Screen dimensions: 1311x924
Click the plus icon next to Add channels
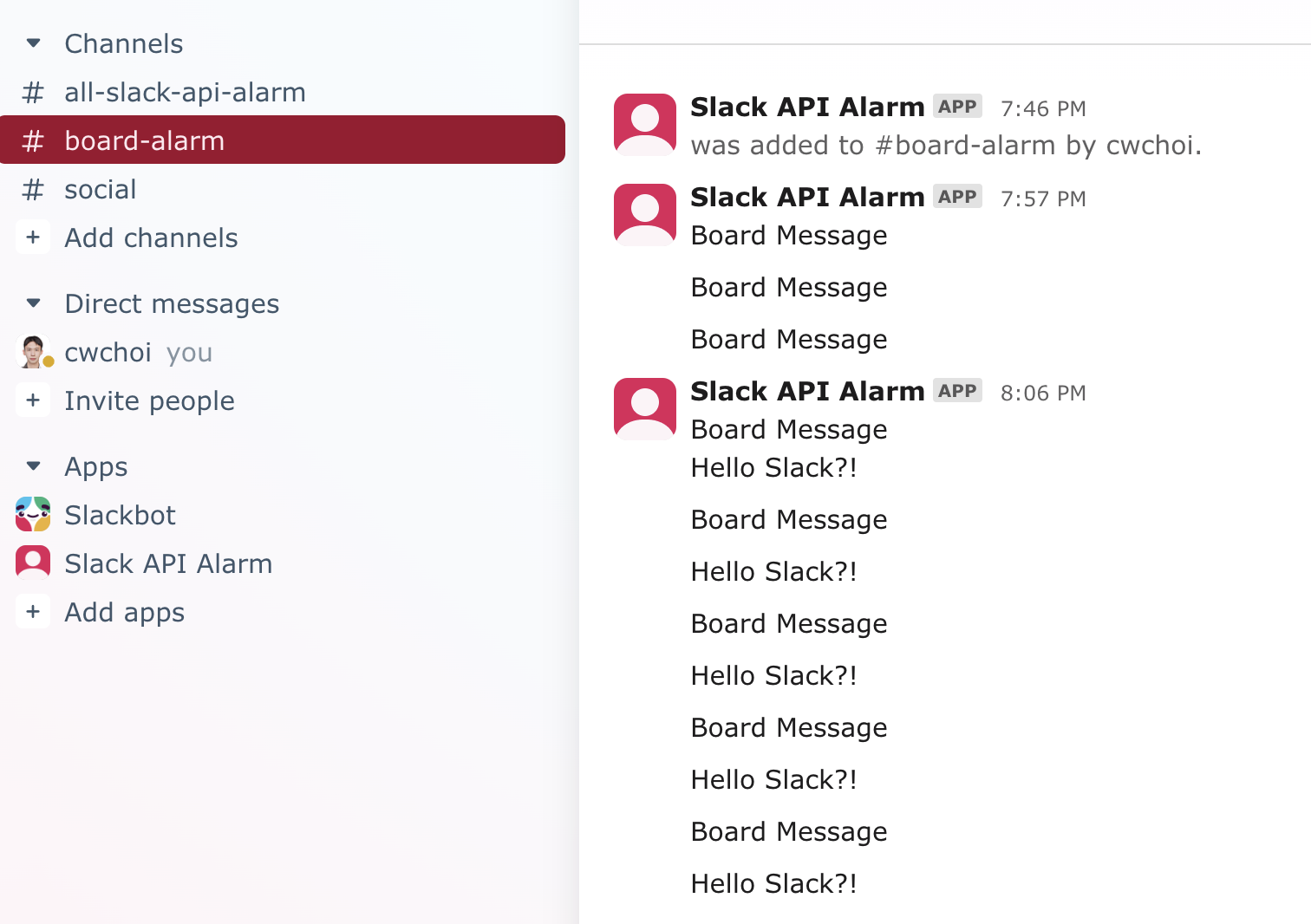point(33,238)
